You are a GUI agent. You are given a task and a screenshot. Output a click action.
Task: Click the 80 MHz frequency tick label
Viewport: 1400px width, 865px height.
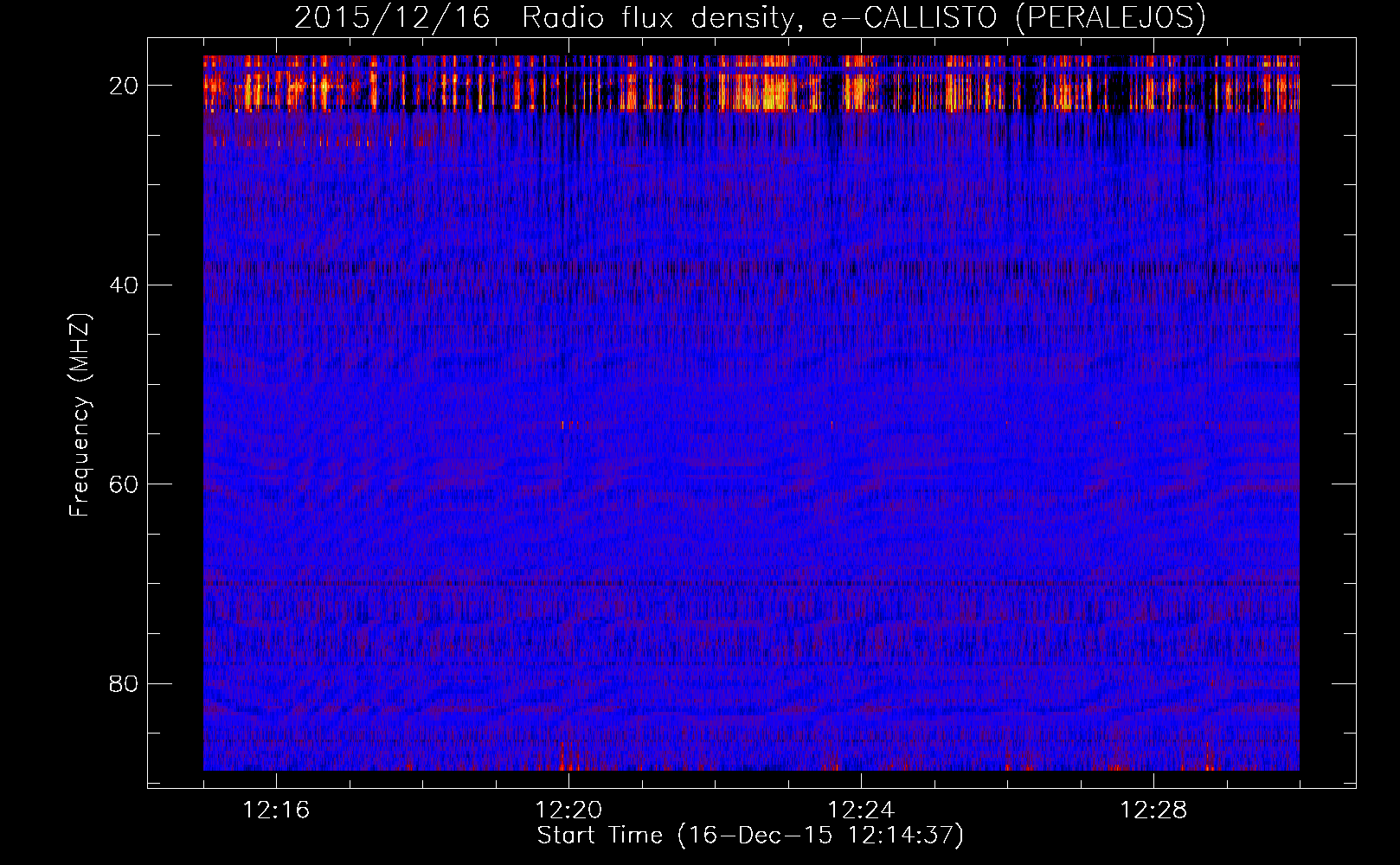point(124,684)
